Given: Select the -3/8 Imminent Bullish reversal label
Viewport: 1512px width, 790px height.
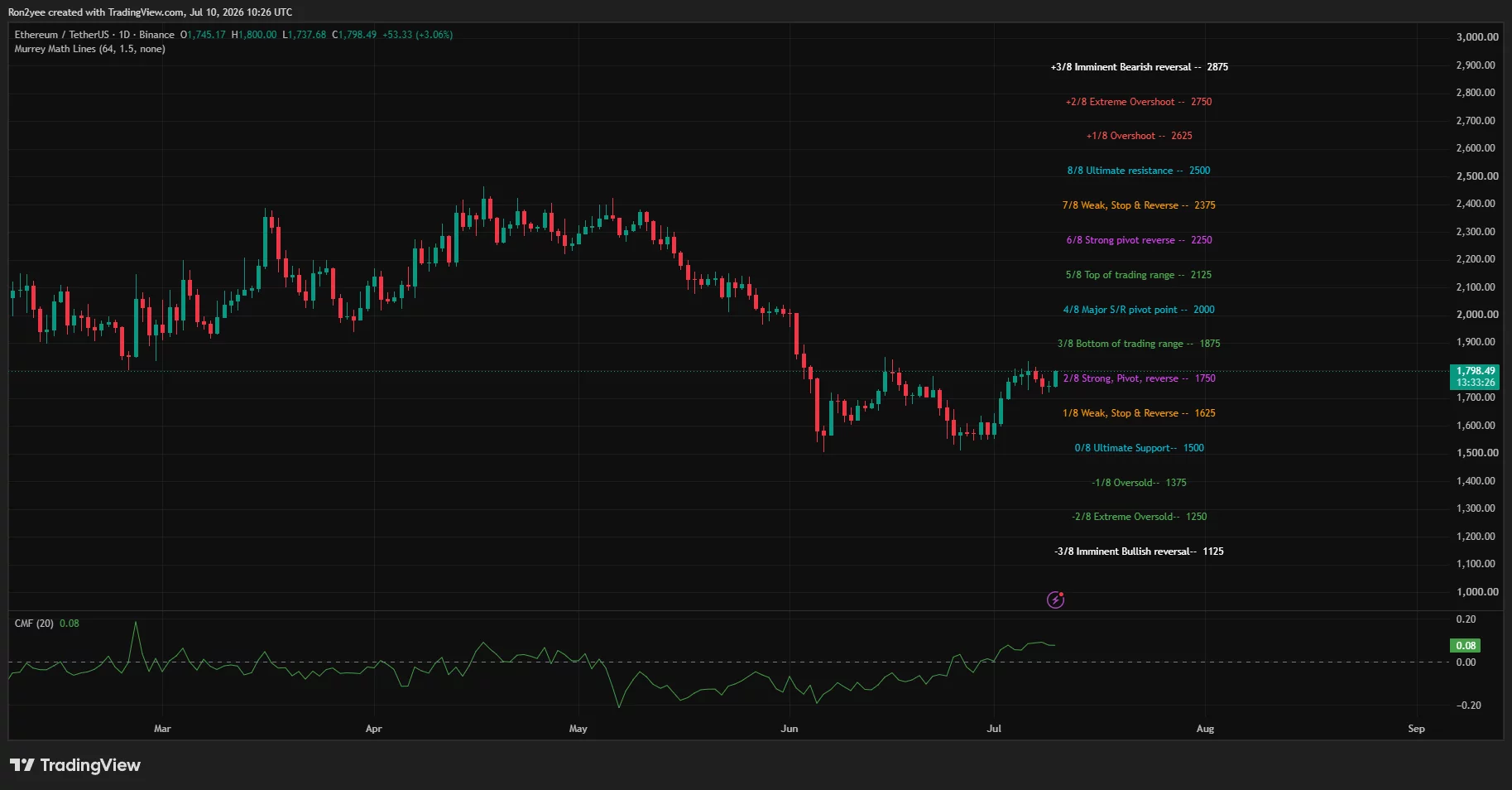Looking at the screenshot, I should pos(1139,552).
